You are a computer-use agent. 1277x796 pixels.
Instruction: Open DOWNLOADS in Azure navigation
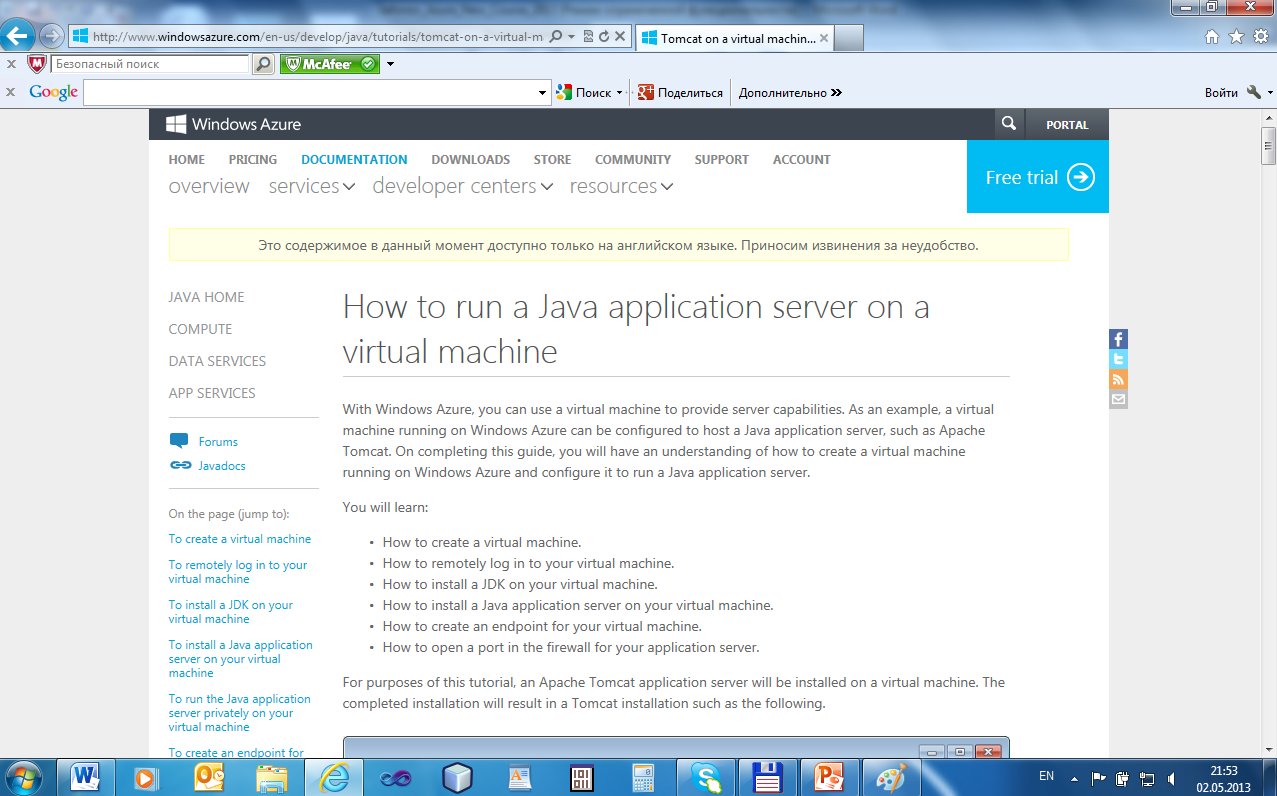[x=471, y=159]
